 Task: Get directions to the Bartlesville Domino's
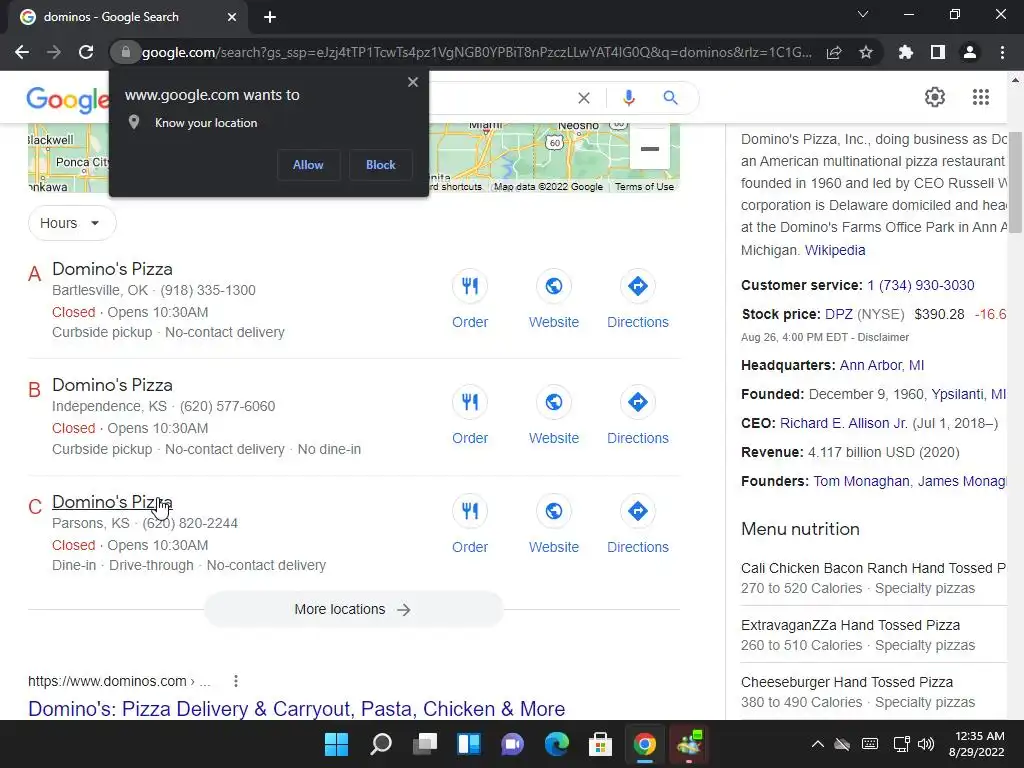tap(638, 299)
